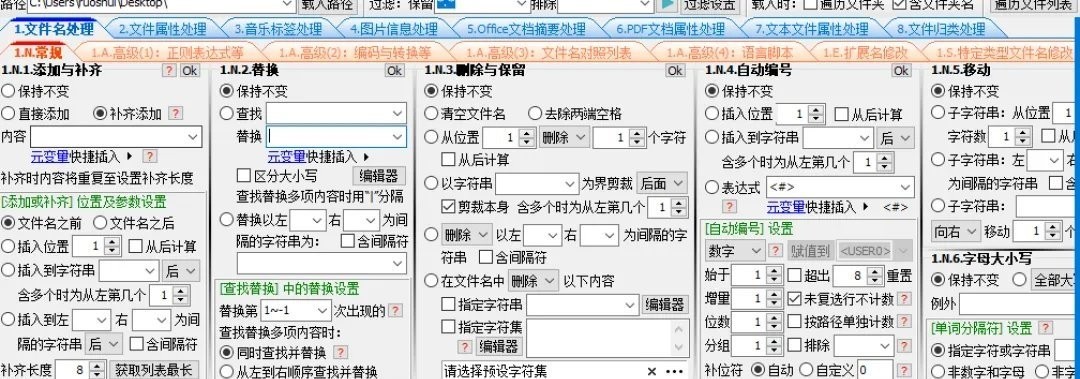Enable 区分大小写 checkbox

[x=244, y=175]
